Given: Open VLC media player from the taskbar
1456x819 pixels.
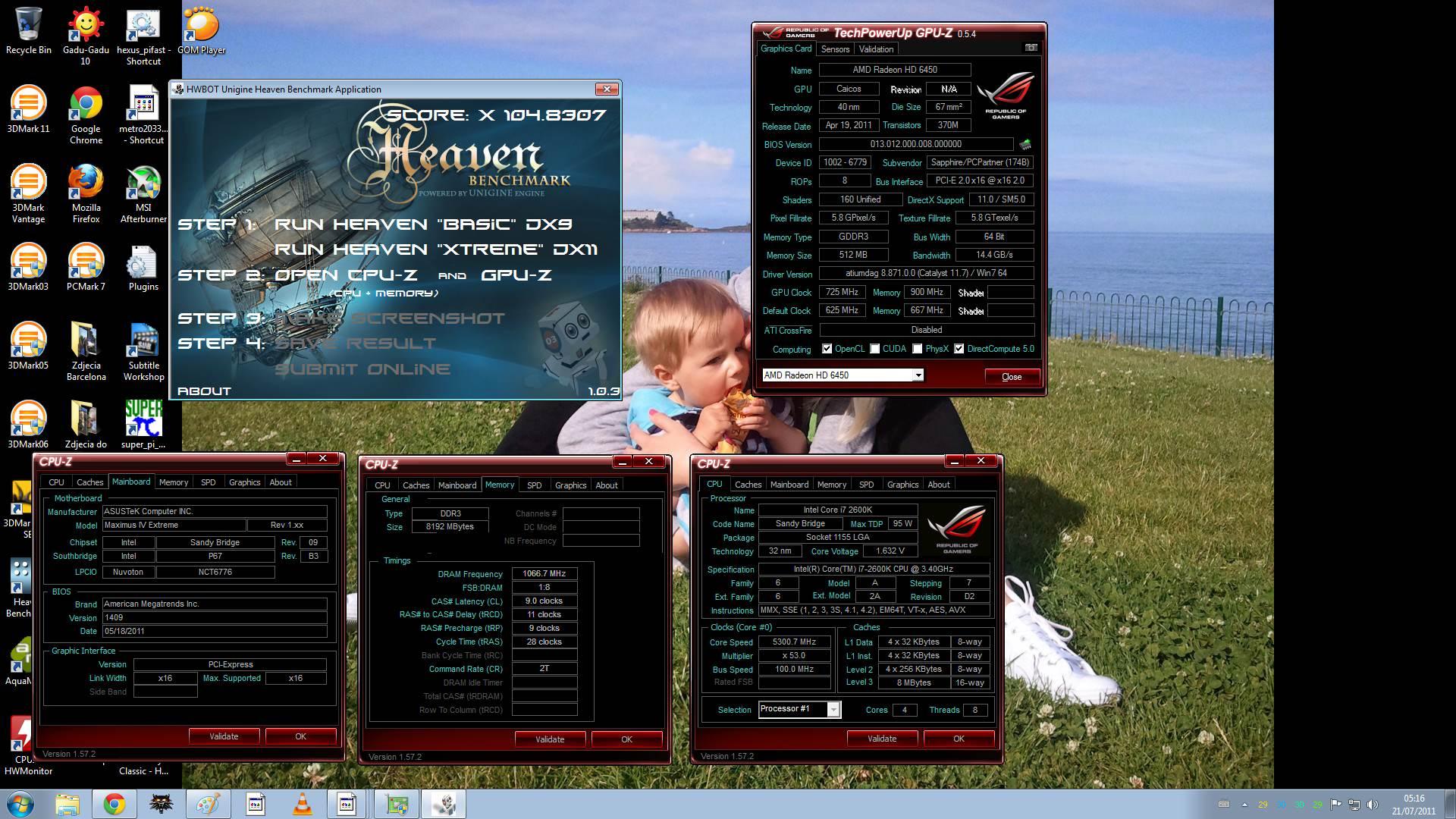Looking at the screenshot, I should (x=303, y=804).
